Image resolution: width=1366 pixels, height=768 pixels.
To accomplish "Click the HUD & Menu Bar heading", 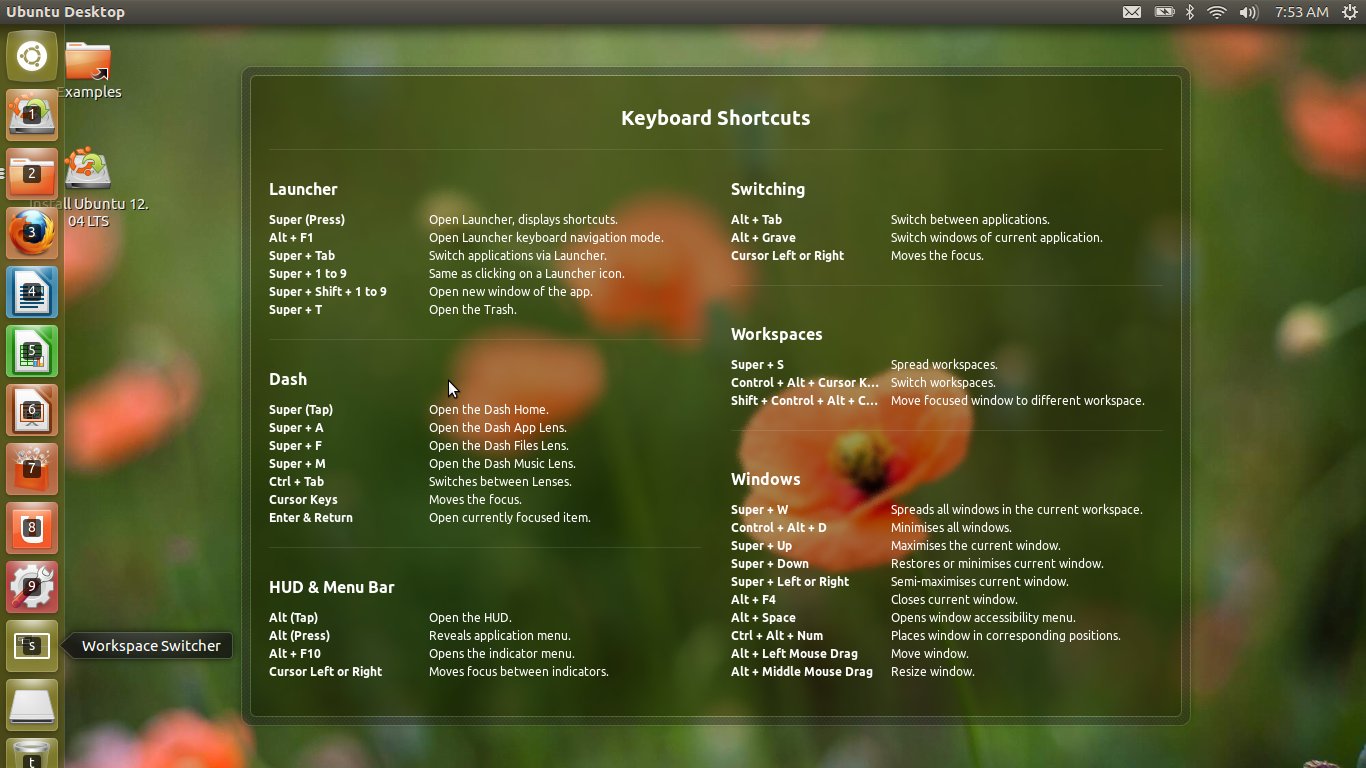I will click(x=332, y=587).
